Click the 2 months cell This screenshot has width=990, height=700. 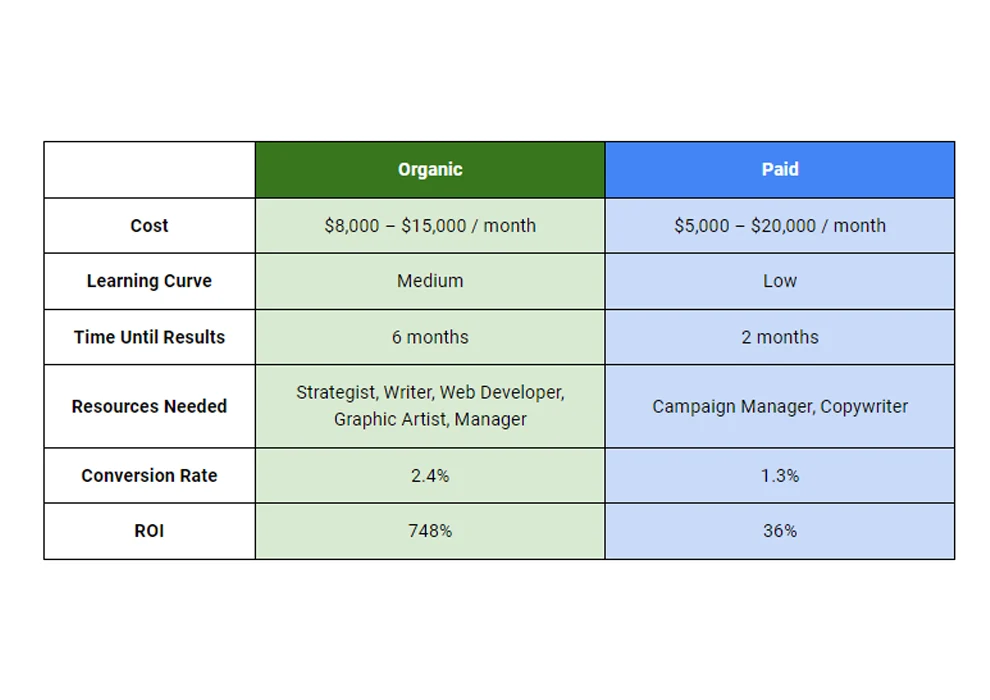click(780, 337)
